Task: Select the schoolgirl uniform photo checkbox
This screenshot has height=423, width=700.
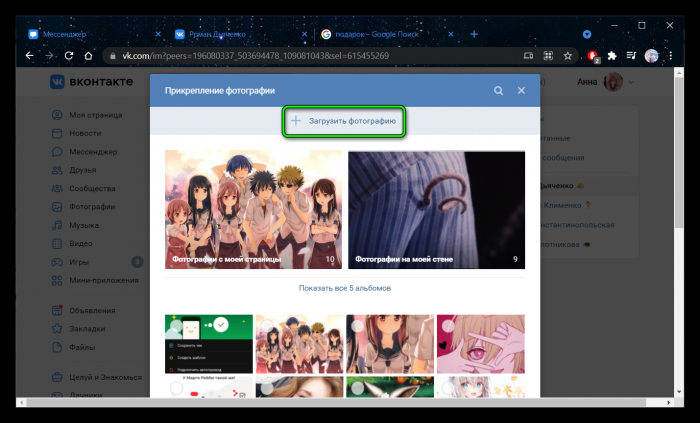Action: pyautogui.click(x=358, y=326)
